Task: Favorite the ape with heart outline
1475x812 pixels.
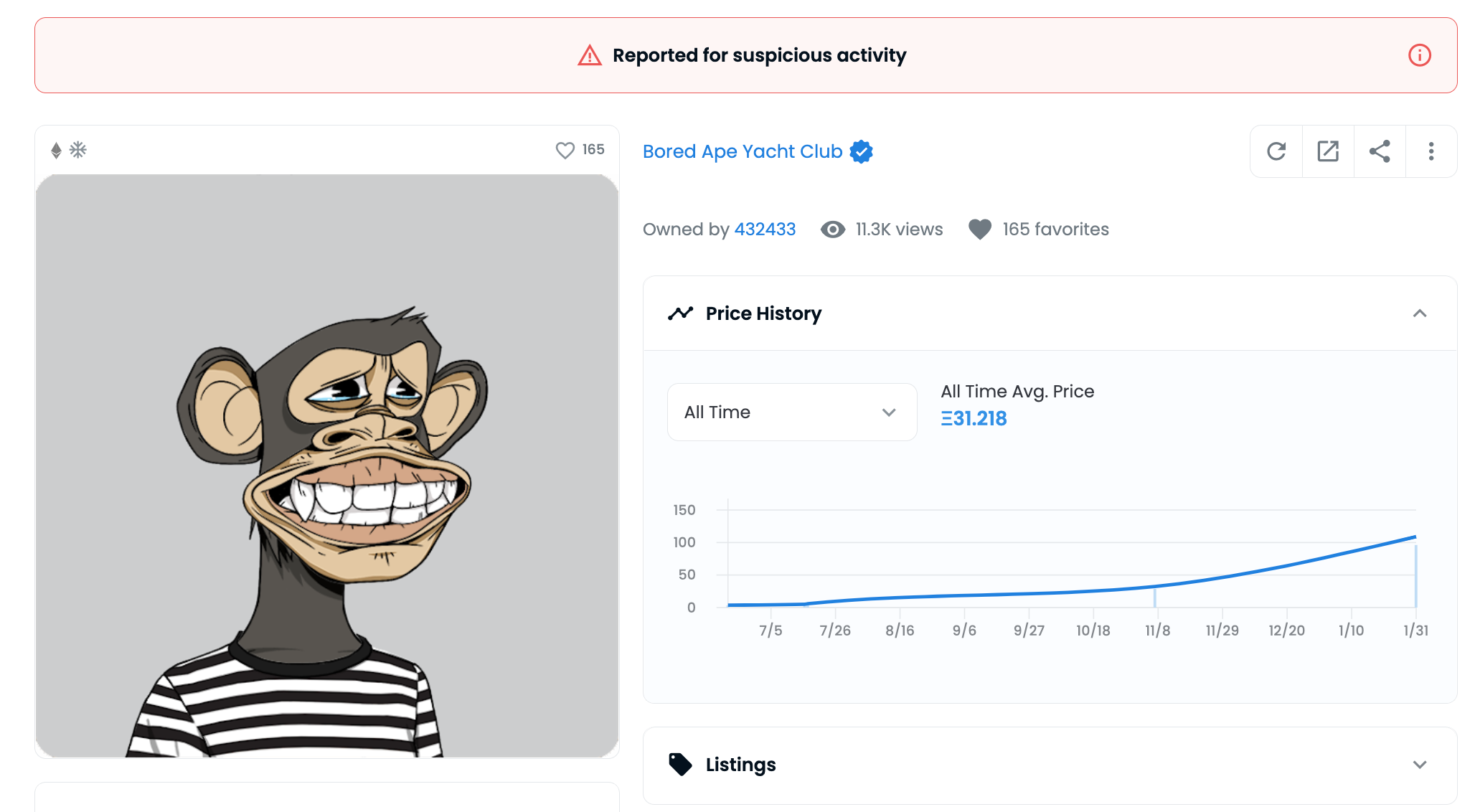Action: click(x=565, y=150)
